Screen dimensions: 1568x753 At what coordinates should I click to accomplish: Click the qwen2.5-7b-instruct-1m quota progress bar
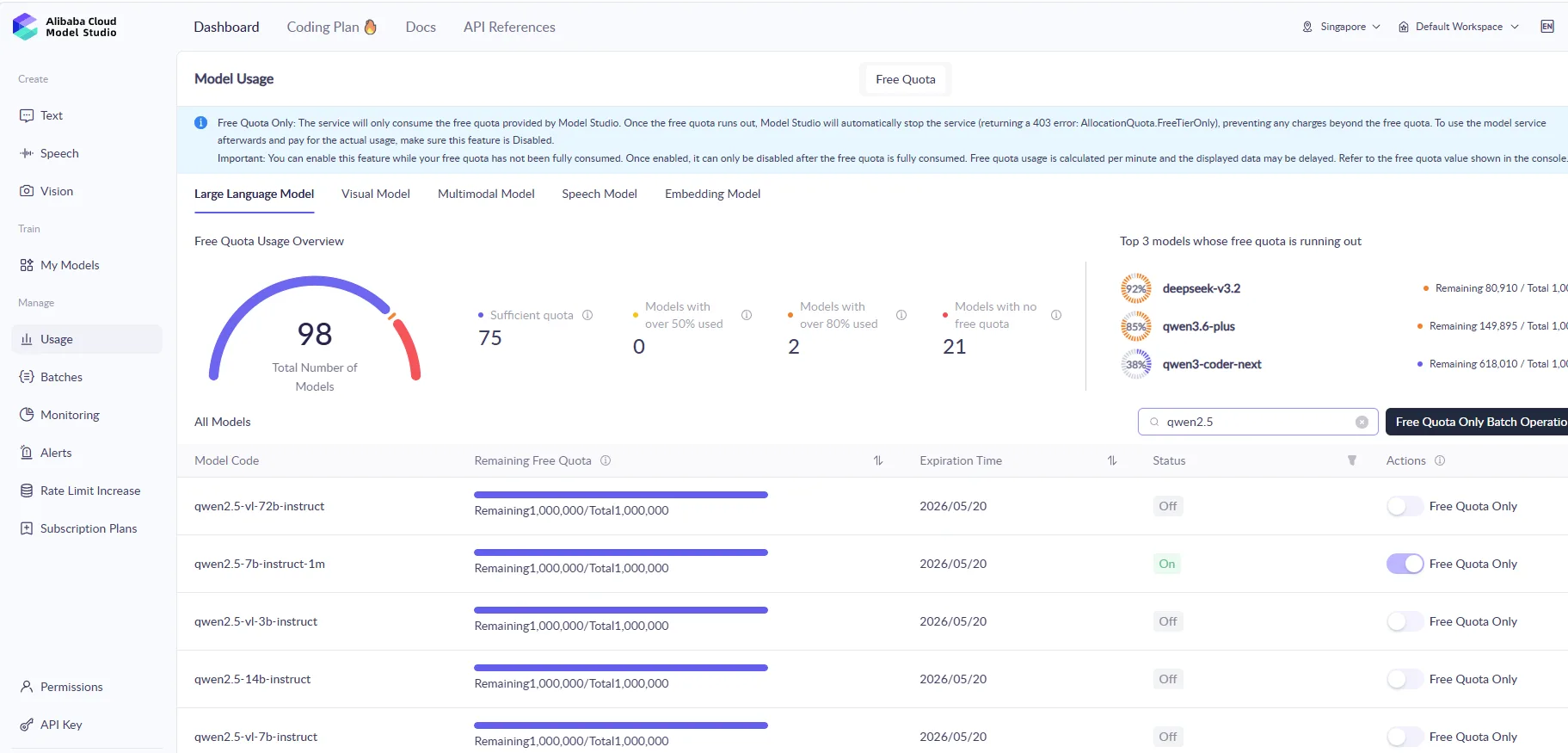coord(621,552)
